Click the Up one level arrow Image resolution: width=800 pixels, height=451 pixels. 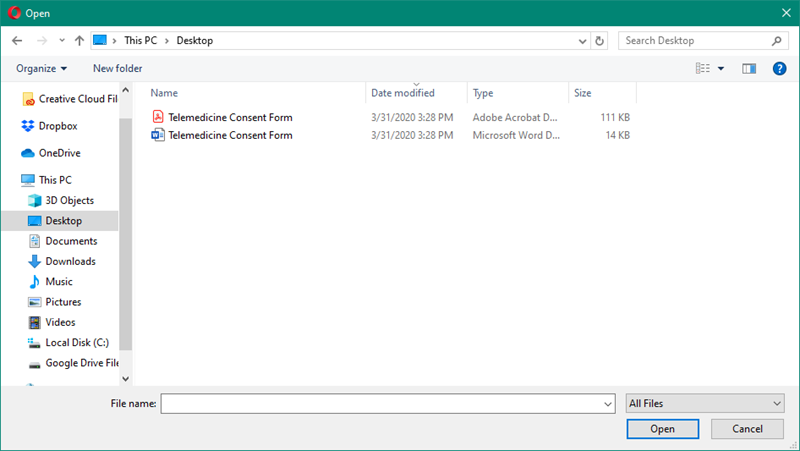79,41
